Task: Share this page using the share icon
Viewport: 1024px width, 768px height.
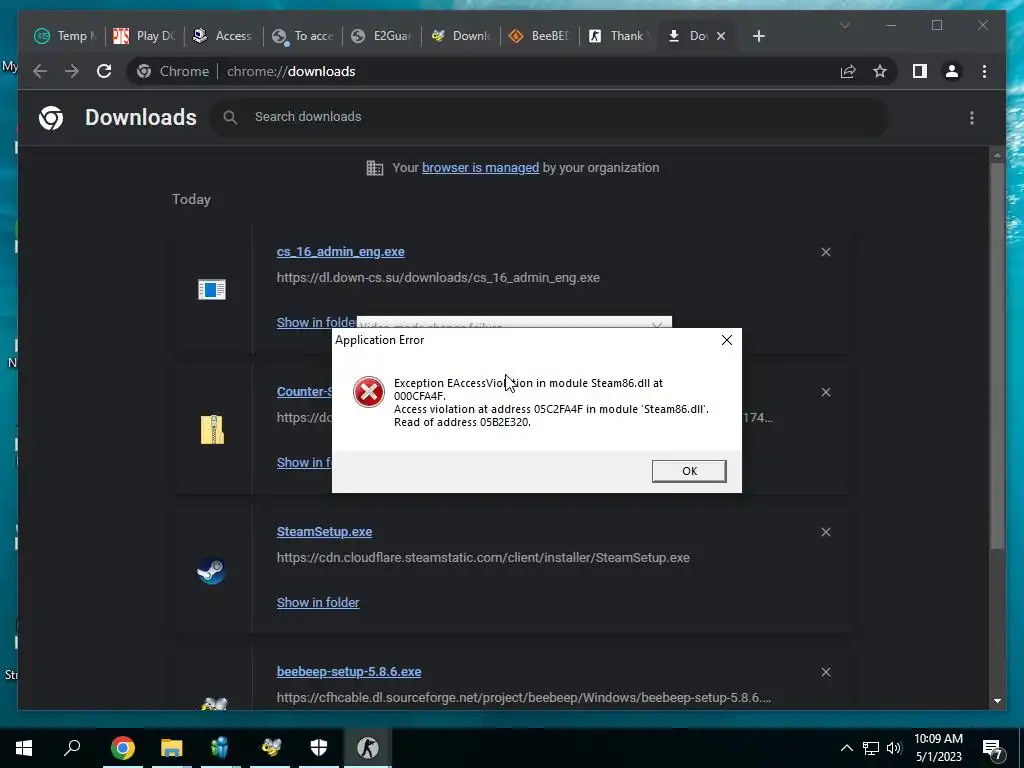Action: click(848, 71)
